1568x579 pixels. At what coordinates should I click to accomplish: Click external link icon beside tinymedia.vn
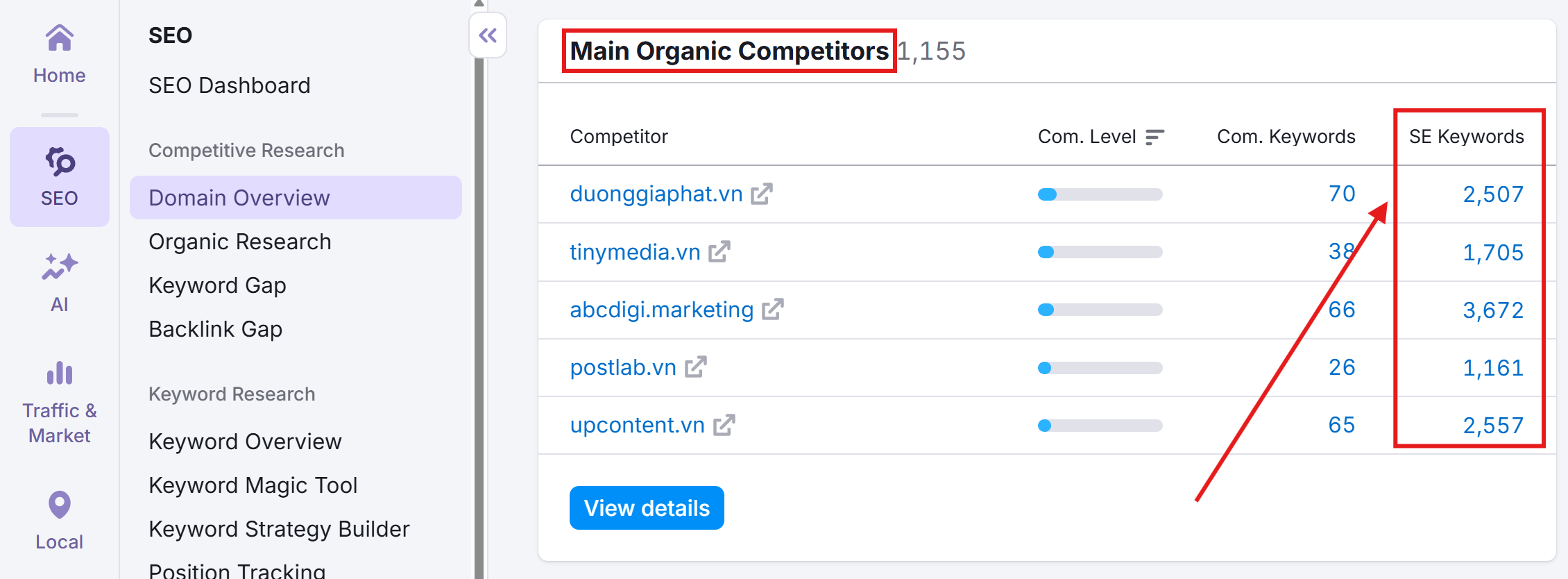(719, 251)
